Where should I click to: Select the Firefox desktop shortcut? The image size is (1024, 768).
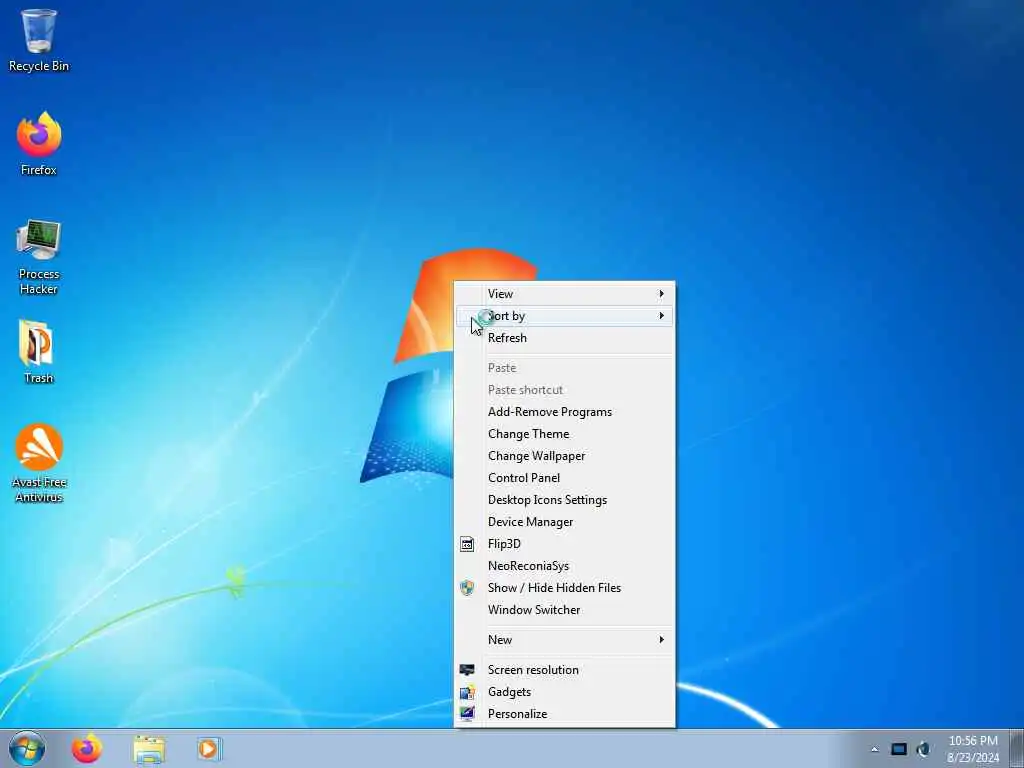[39, 144]
